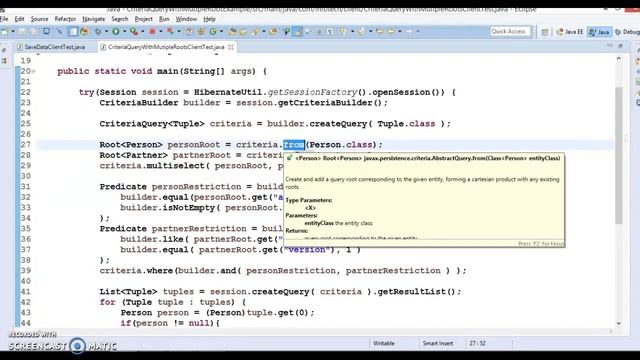The width and height of the screenshot is (640, 360).
Task: Click the Smart Insert status bar field
Action: (x=438, y=343)
